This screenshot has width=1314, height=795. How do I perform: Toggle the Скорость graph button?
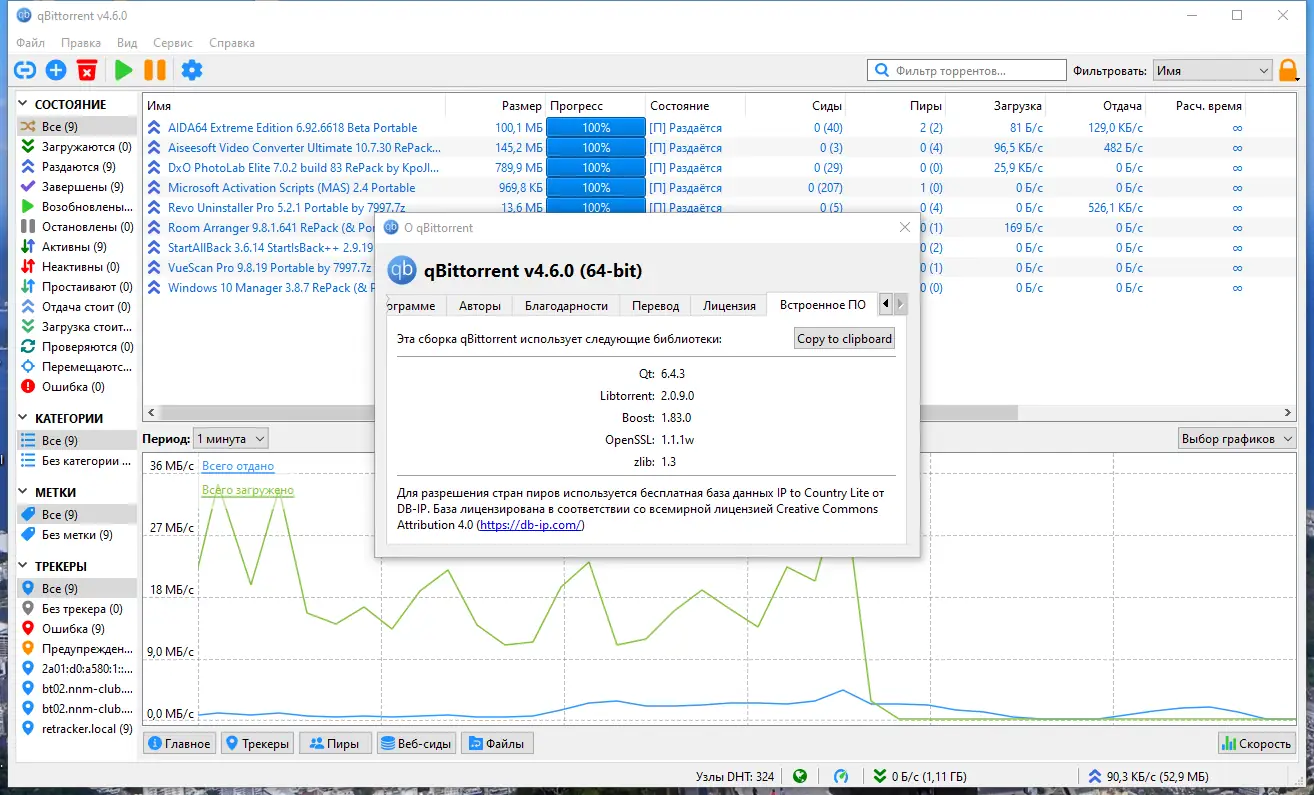coord(1256,743)
